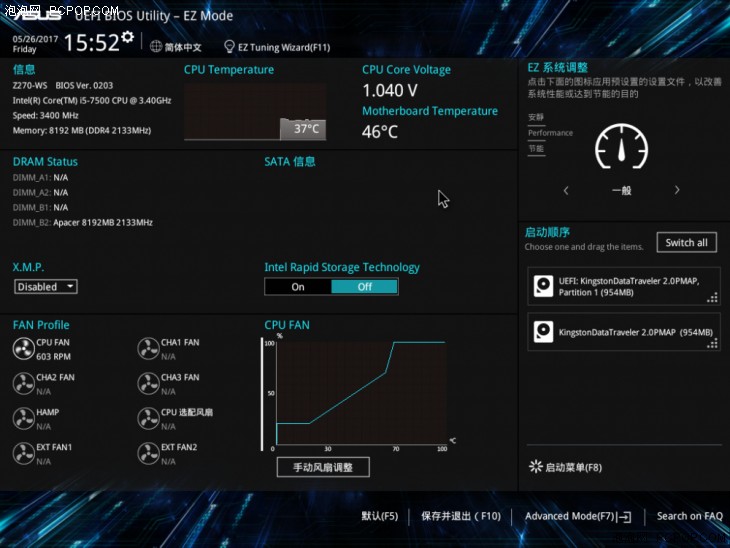Grab the drag handle on second Kingston entry

click(712, 344)
